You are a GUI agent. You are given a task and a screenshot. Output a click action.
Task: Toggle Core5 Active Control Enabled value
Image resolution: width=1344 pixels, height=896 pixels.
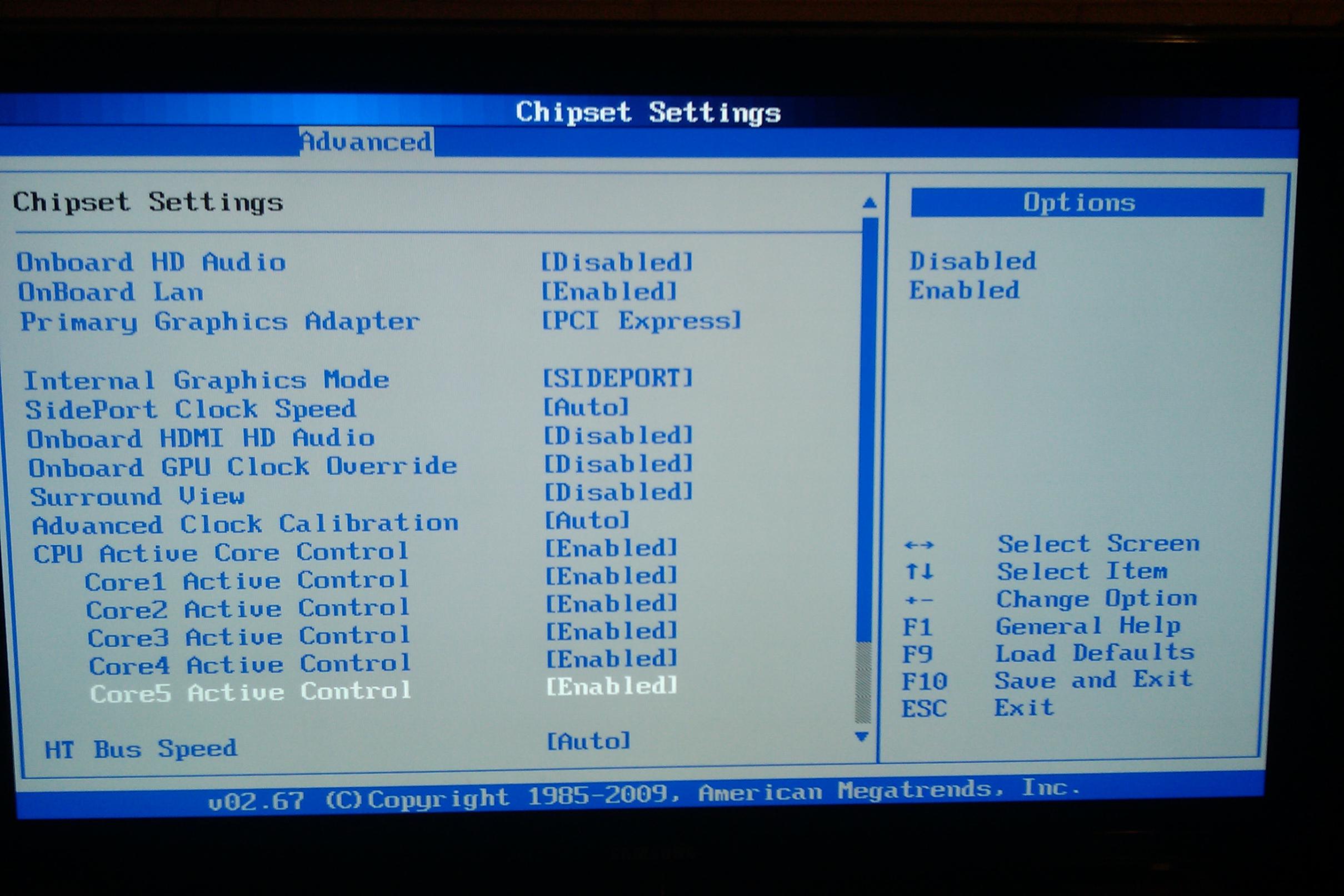611,686
